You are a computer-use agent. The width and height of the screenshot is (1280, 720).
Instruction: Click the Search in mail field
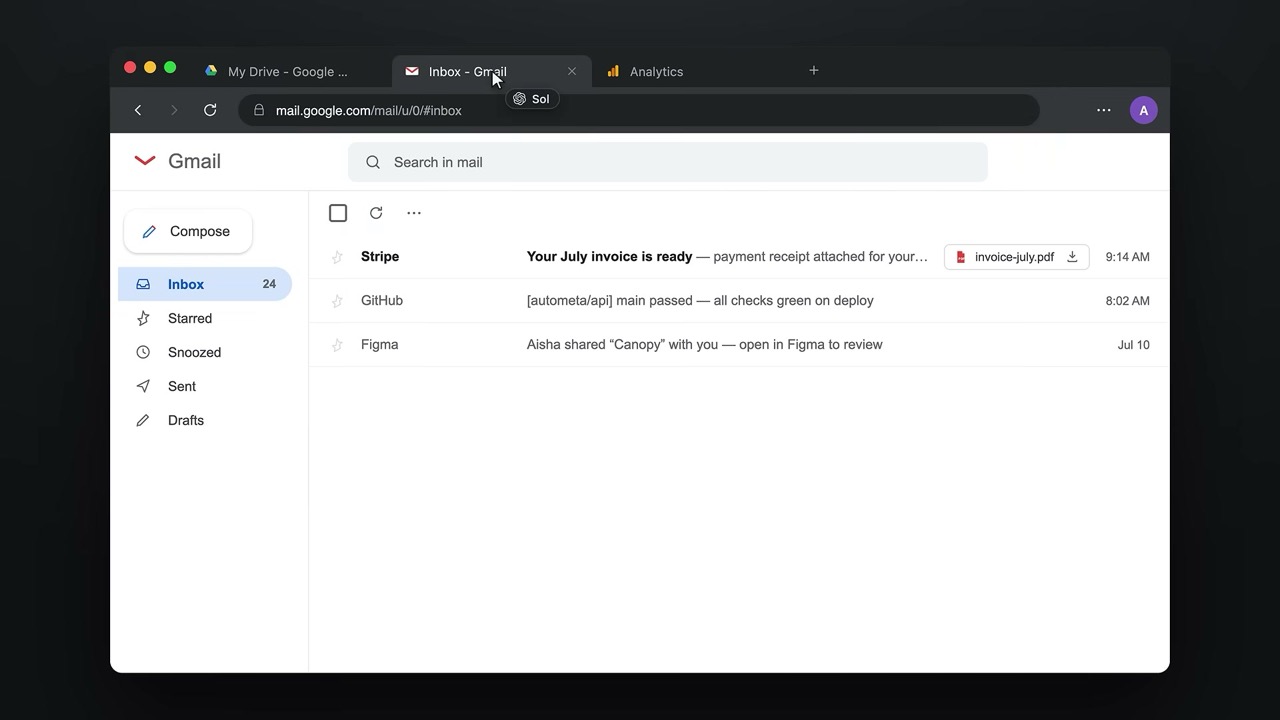point(668,162)
